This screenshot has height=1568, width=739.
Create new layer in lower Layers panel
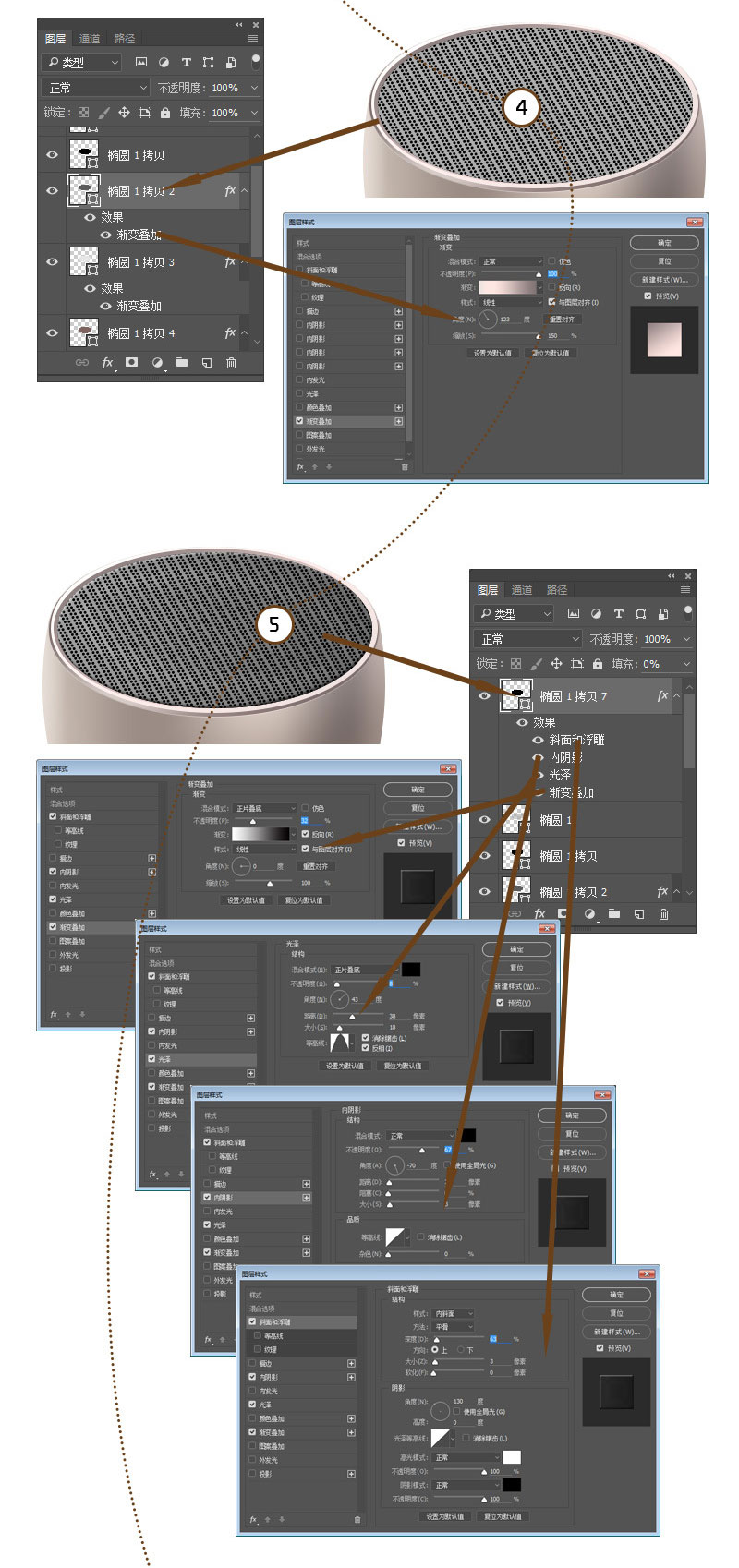638,914
